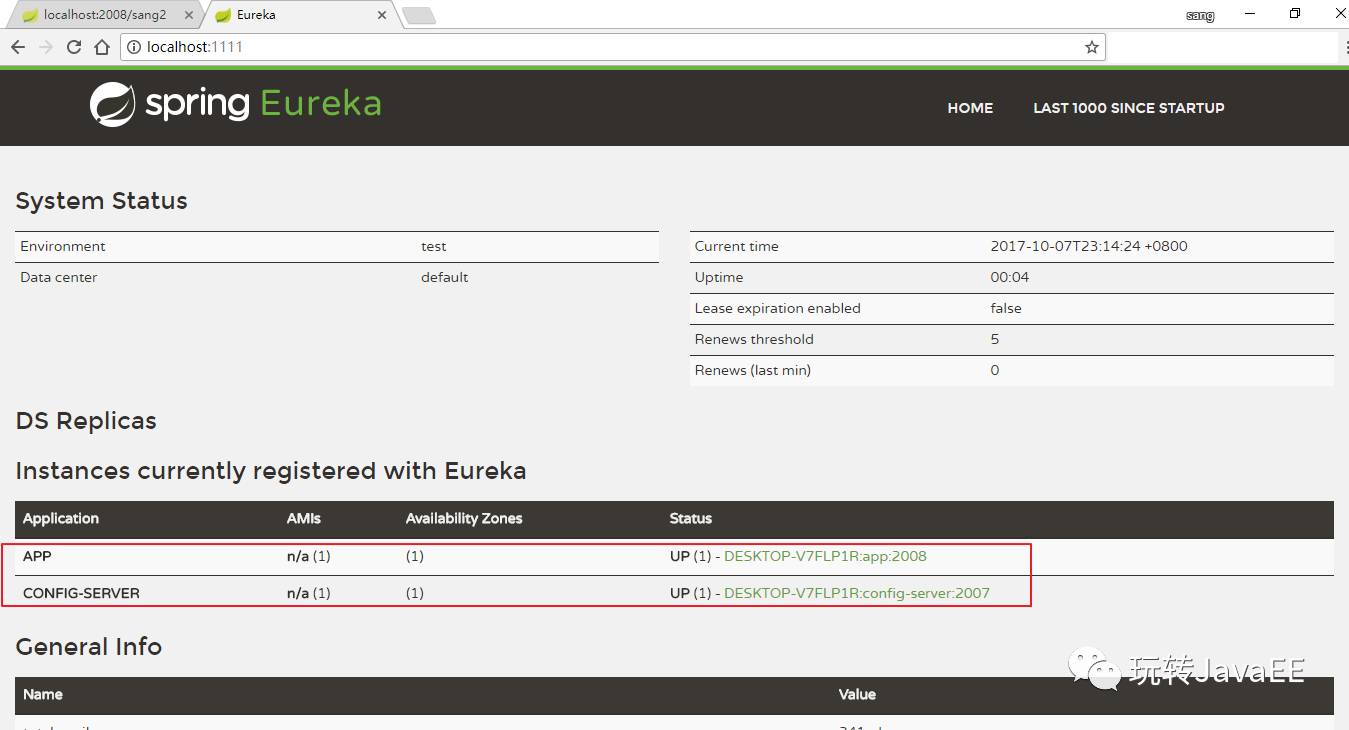Screen dimensions: 1349x730
Task: Click the DS Replicas heading
Action: click(x=86, y=421)
